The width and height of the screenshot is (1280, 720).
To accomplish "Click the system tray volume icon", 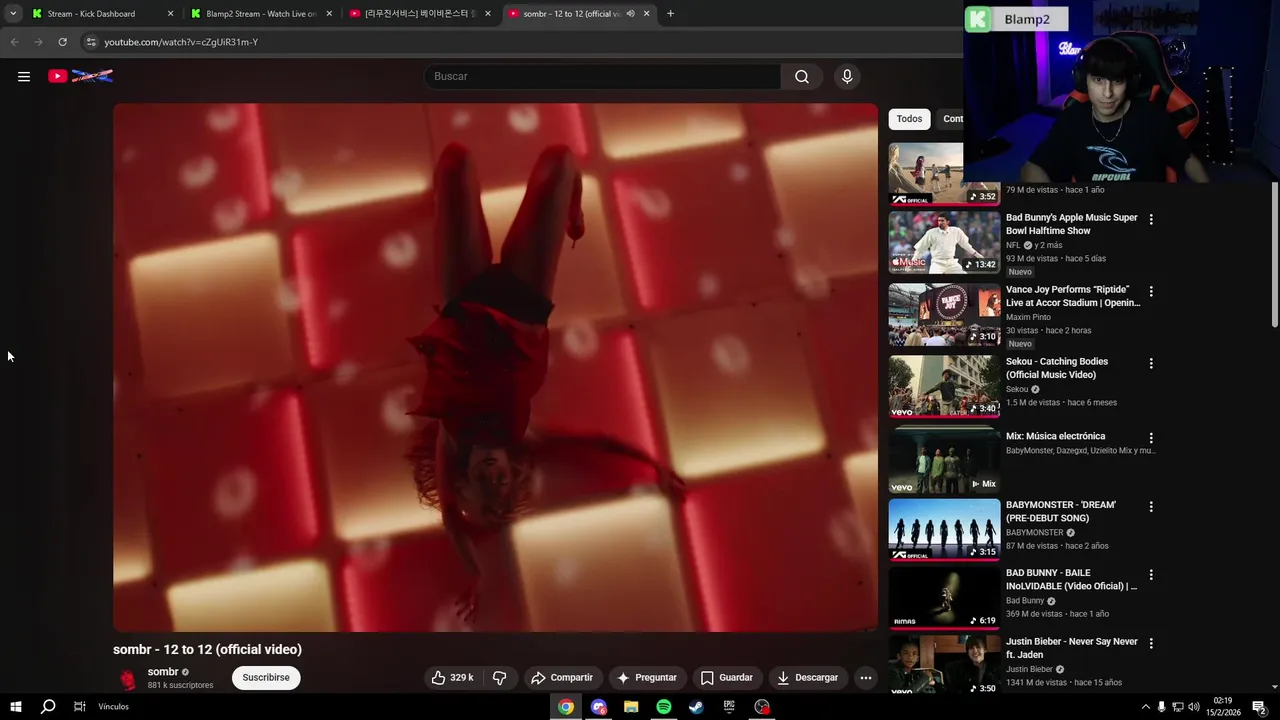I will (x=1193, y=707).
